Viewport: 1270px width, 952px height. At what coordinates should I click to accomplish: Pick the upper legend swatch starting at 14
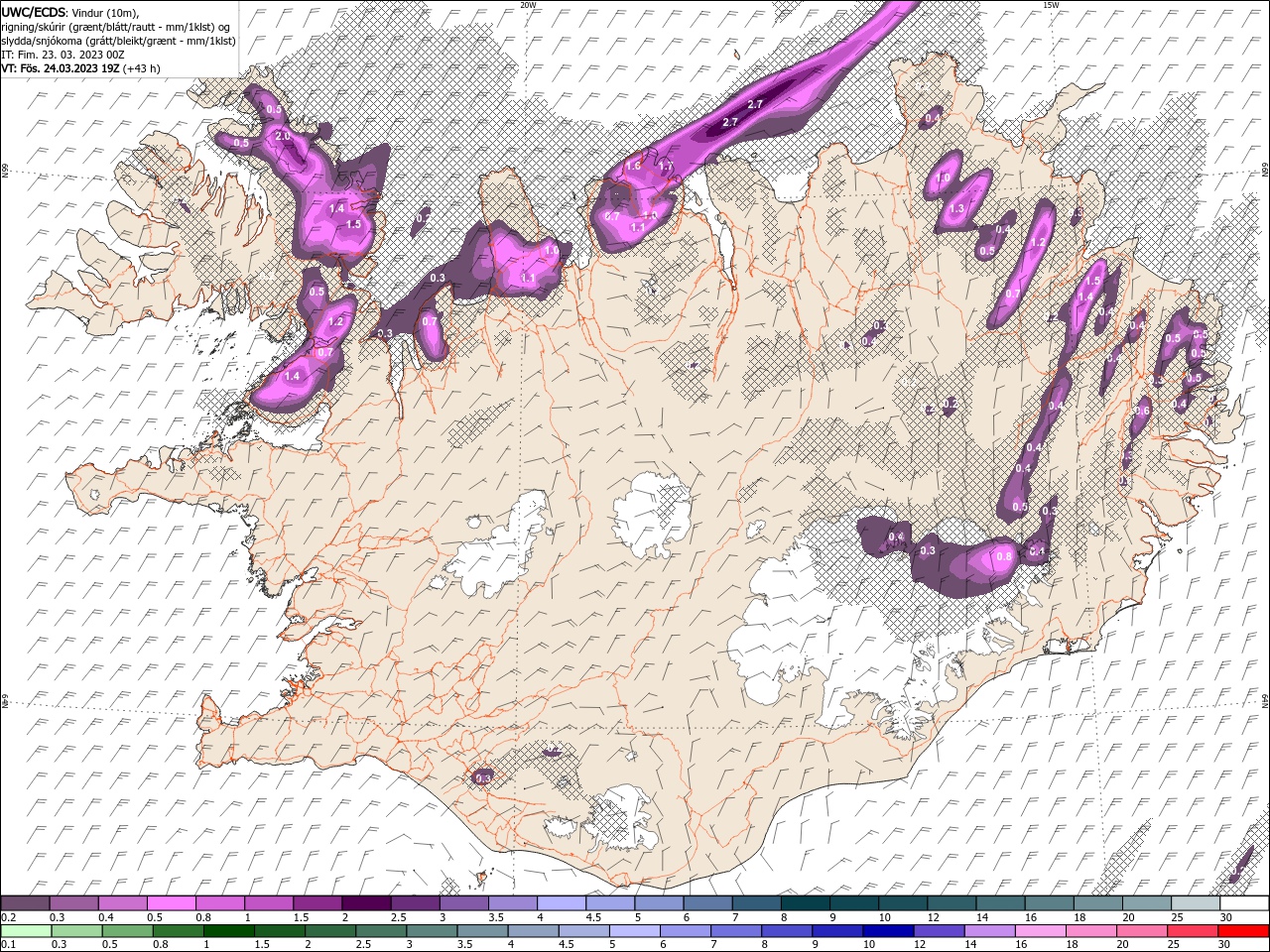998,902
